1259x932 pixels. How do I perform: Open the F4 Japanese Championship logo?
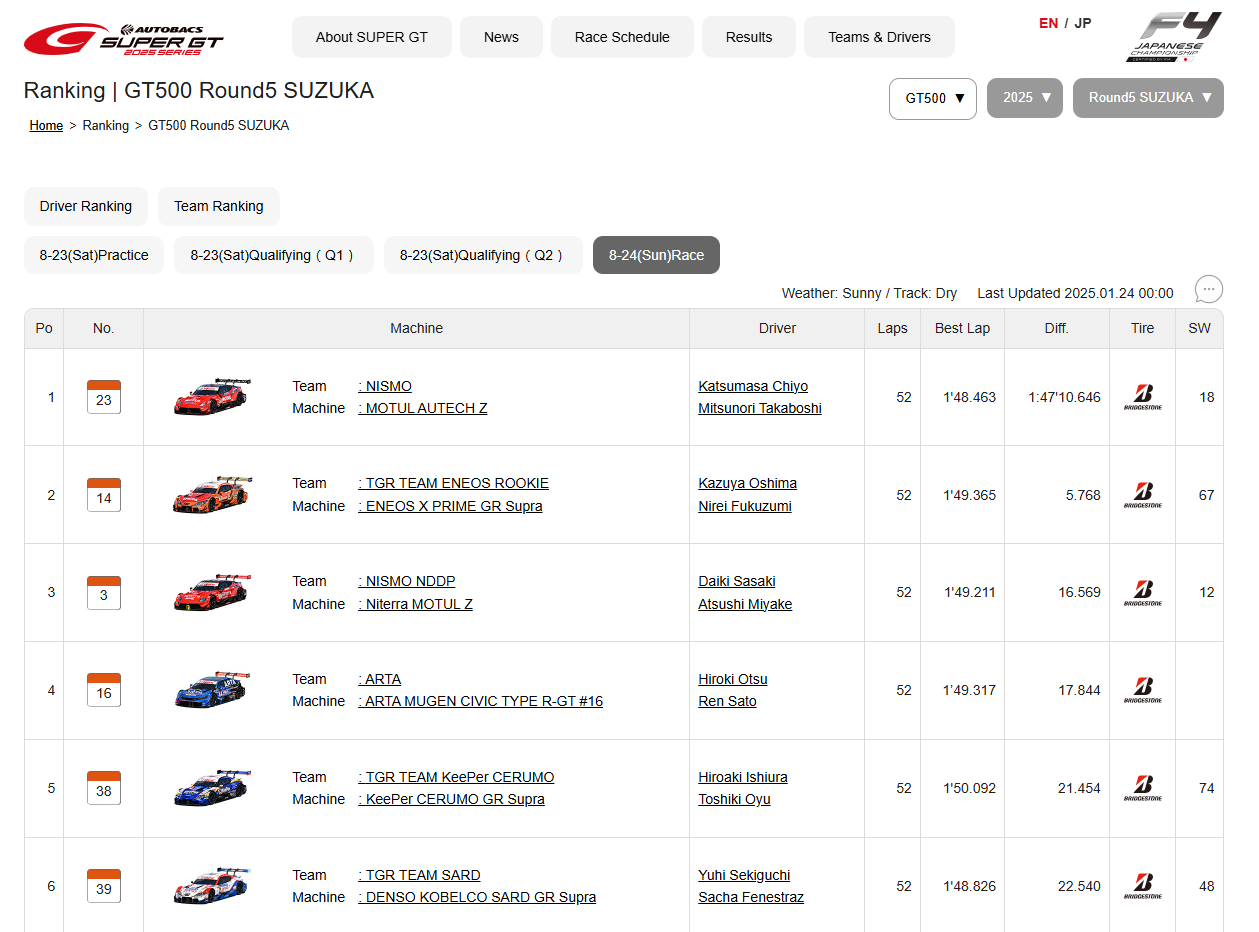[x=1174, y=38]
